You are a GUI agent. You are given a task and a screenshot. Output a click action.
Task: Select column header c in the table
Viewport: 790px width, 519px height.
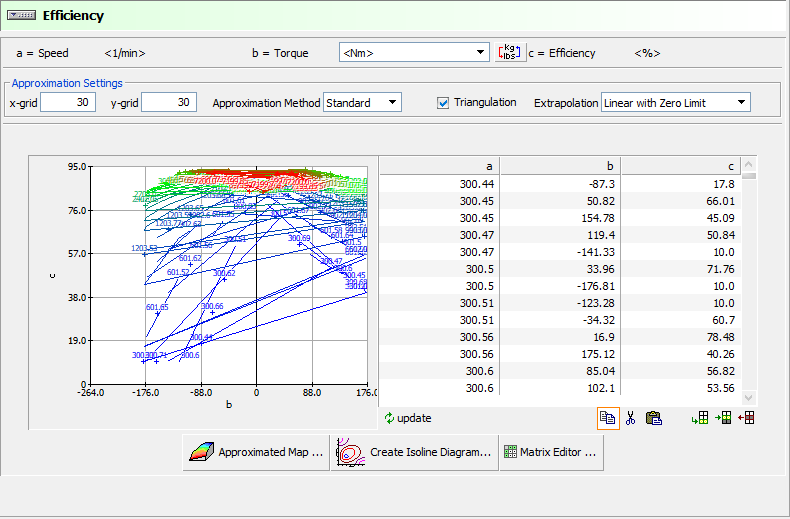coord(680,166)
